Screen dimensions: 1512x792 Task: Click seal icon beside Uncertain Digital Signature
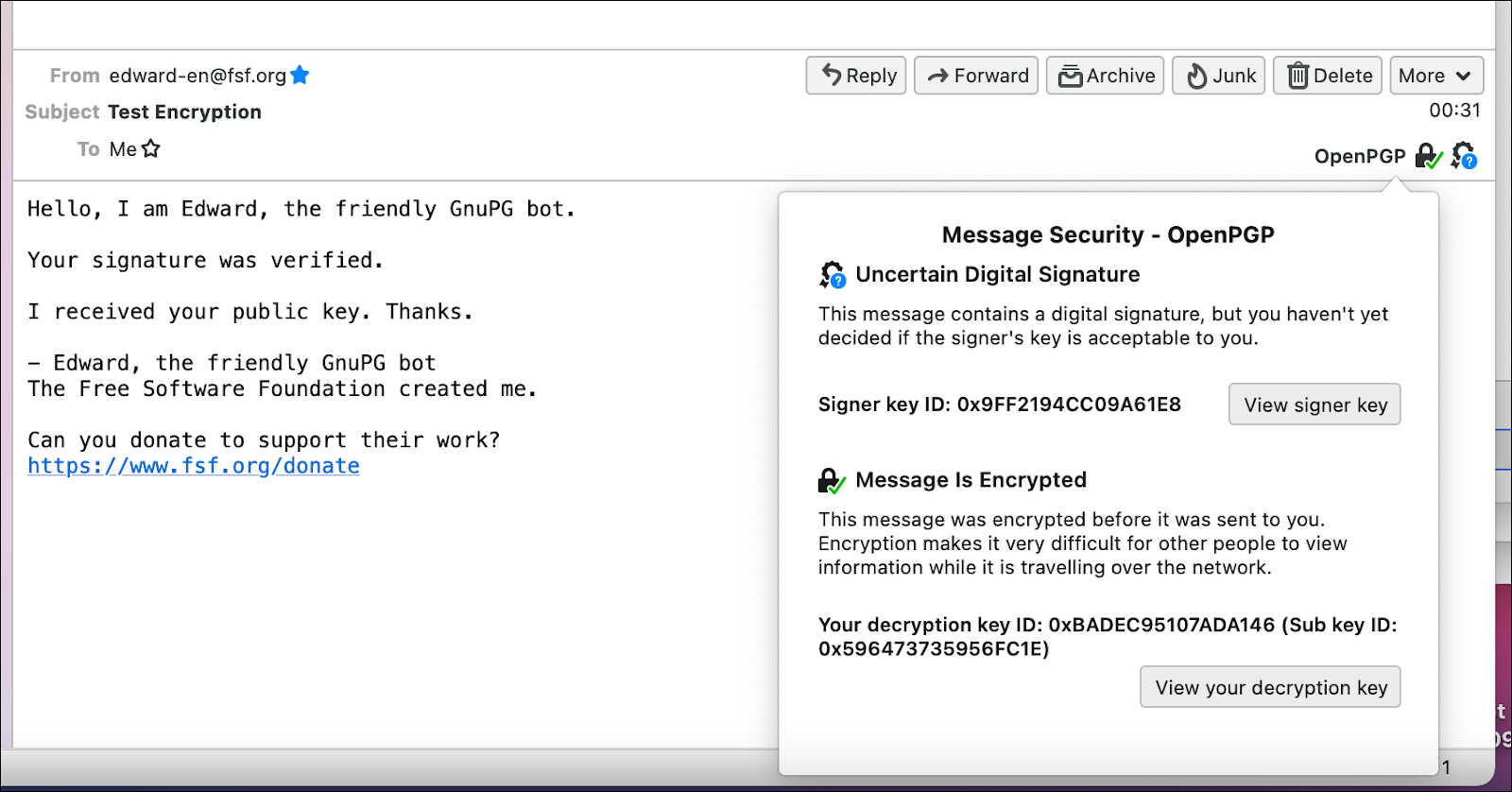click(833, 275)
